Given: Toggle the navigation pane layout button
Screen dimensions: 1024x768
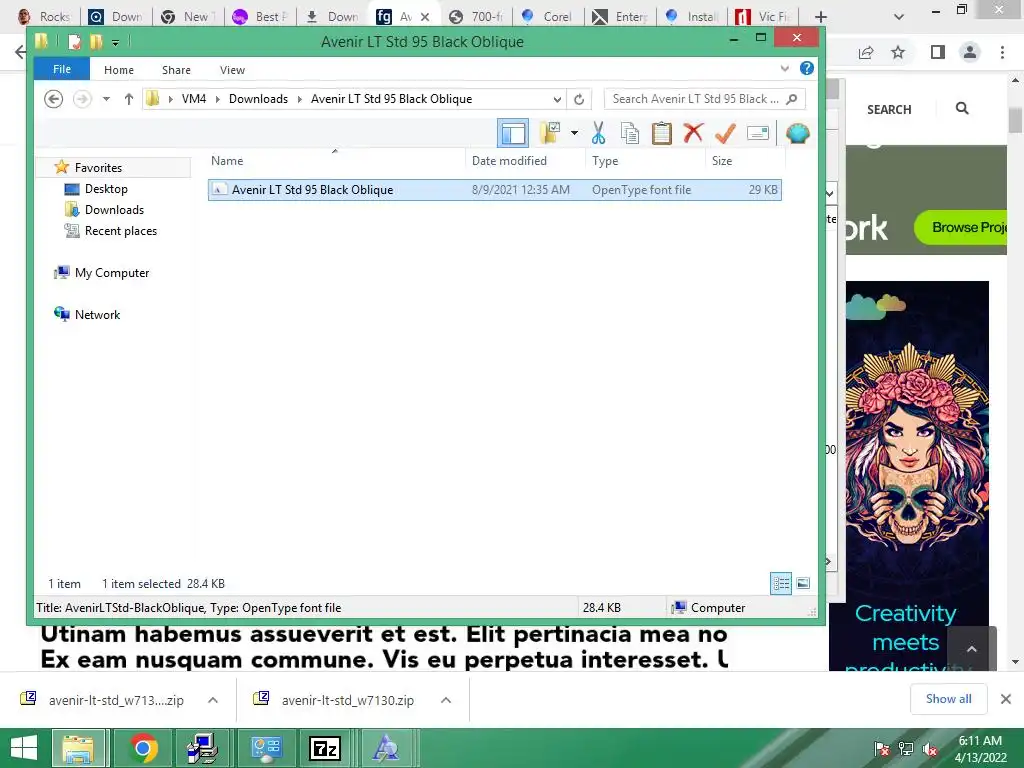Looking at the screenshot, I should [513, 133].
